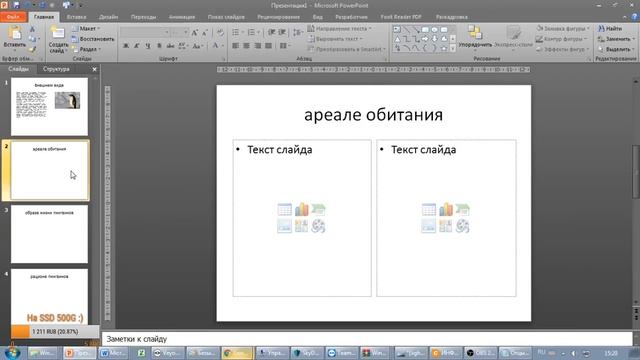The image size is (640, 360).
Task: Select the triangle shape in gallery
Action: click(x=397, y=39)
